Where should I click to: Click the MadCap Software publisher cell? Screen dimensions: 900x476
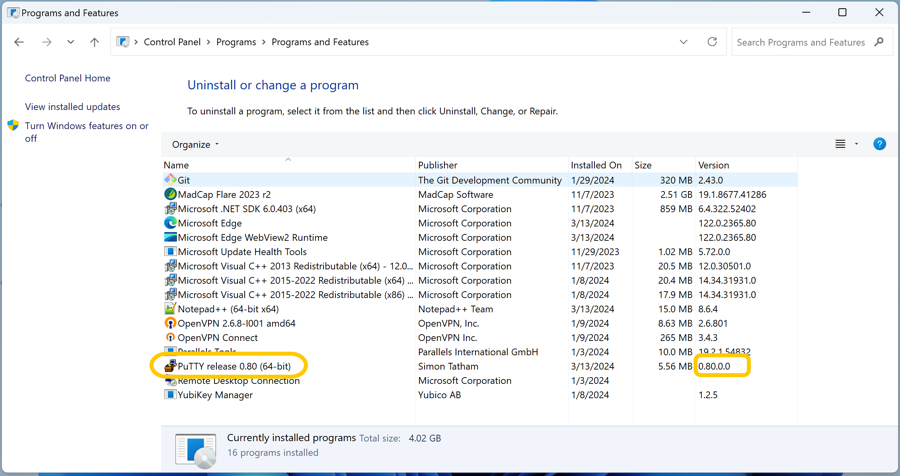pos(455,194)
